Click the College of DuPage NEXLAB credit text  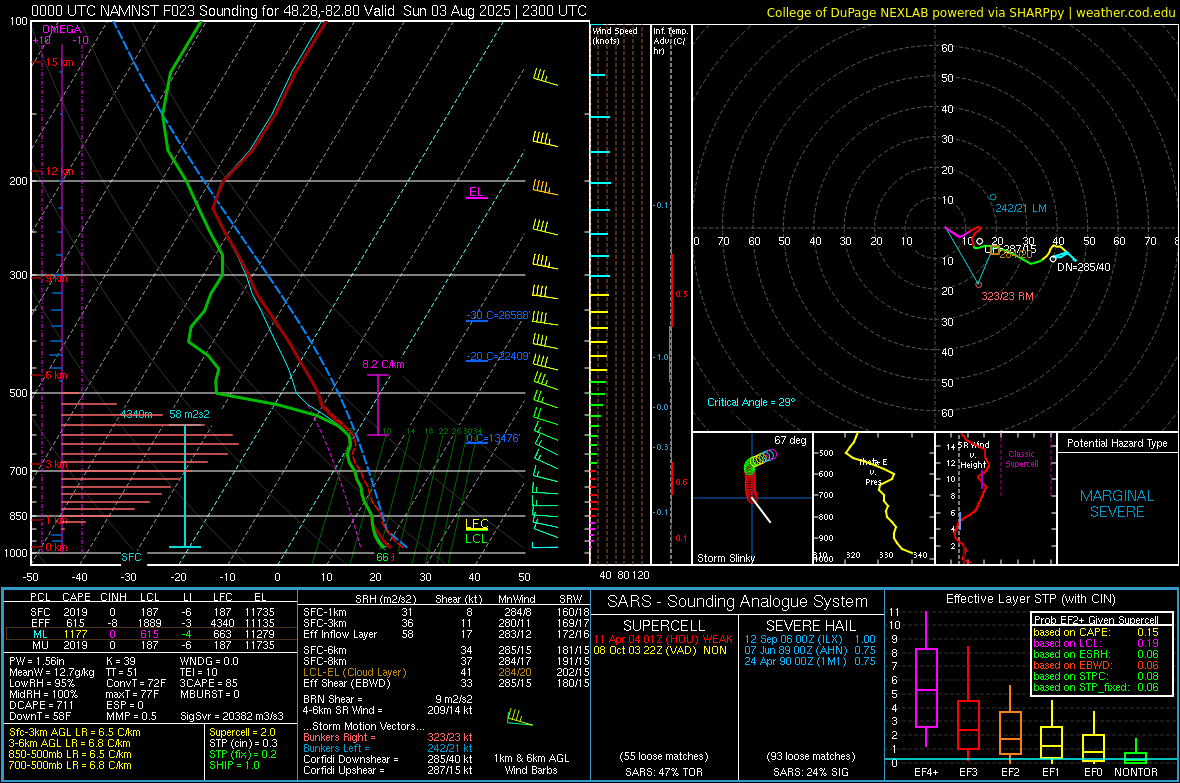pyautogui.click(x=970, y=12)
